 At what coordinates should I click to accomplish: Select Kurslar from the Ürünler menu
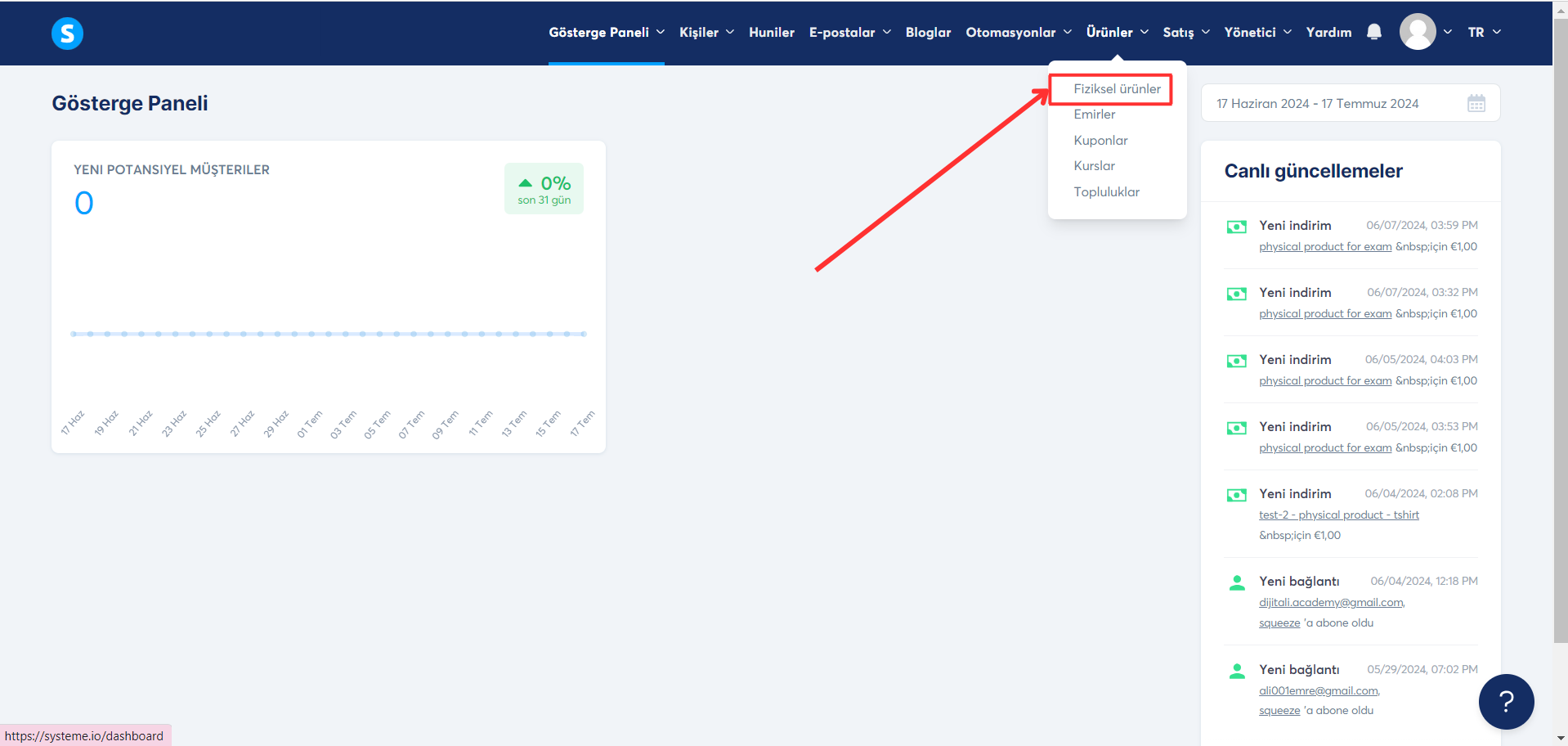(1094, 166)
